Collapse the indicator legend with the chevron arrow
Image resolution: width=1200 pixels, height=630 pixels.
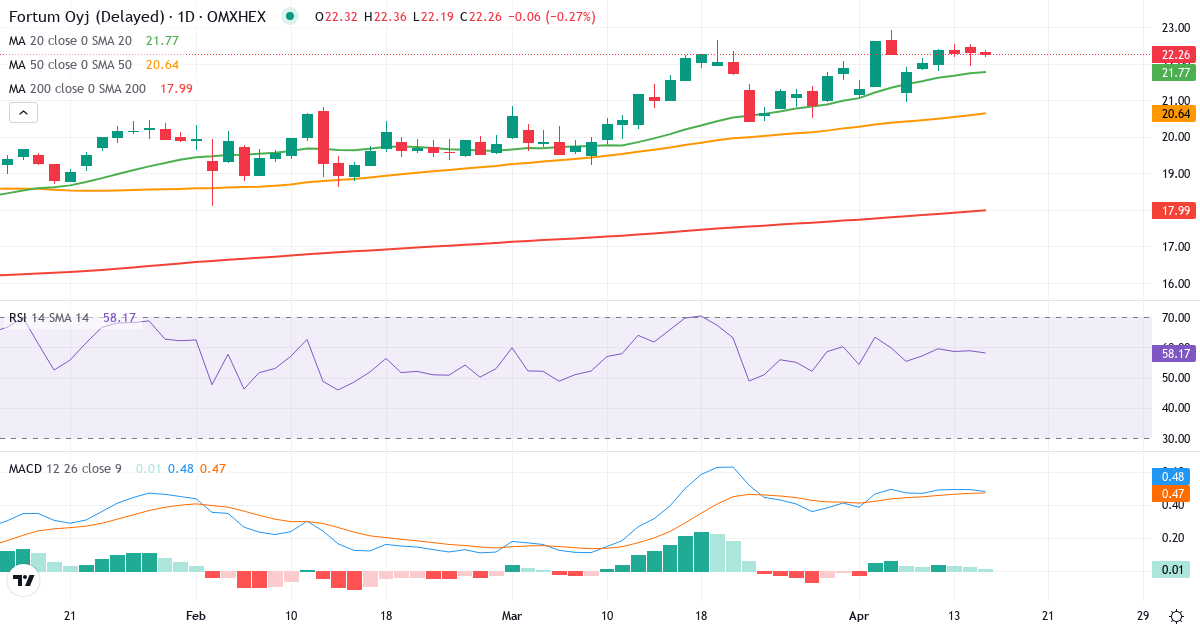[x=22, y=112]
